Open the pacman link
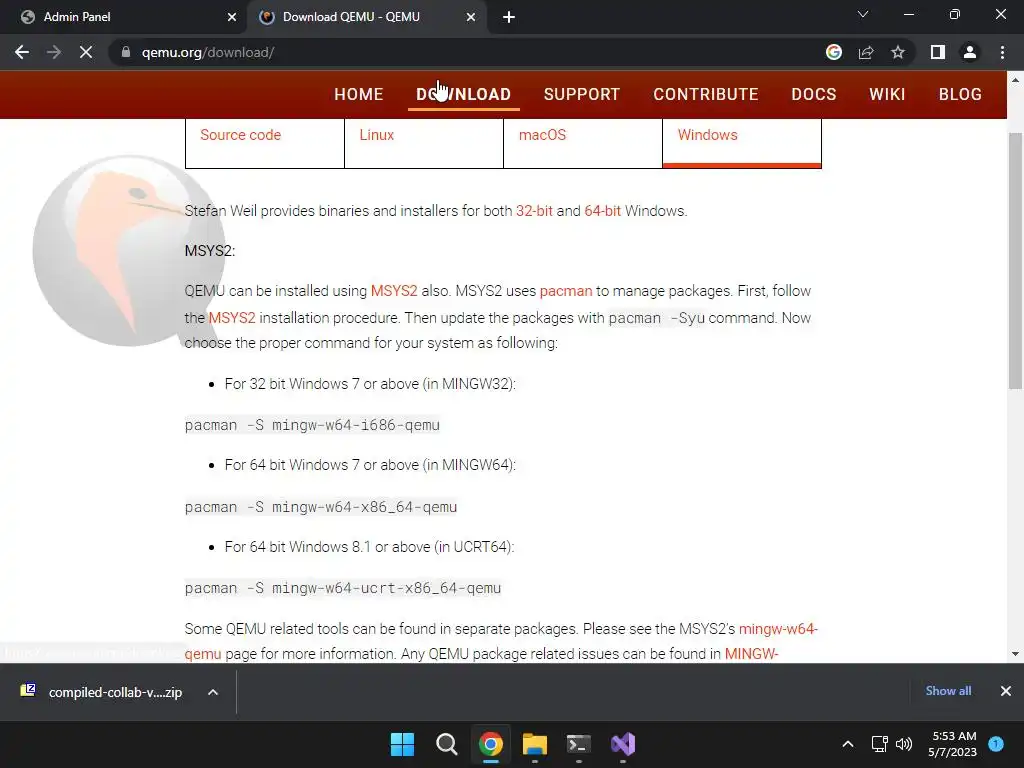Viewport: 1024px width, 768px height. [x=566, y=291]
